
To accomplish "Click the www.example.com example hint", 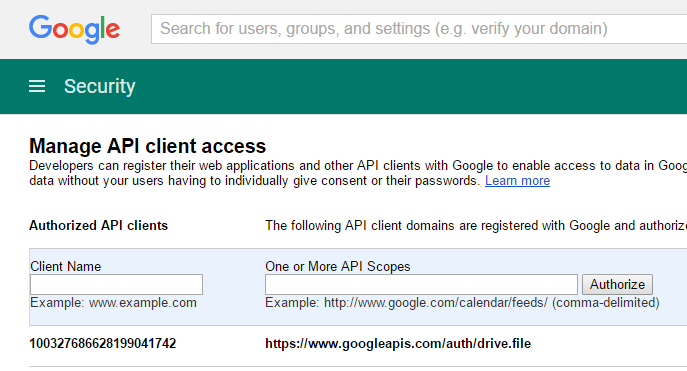I will [113, 303].
